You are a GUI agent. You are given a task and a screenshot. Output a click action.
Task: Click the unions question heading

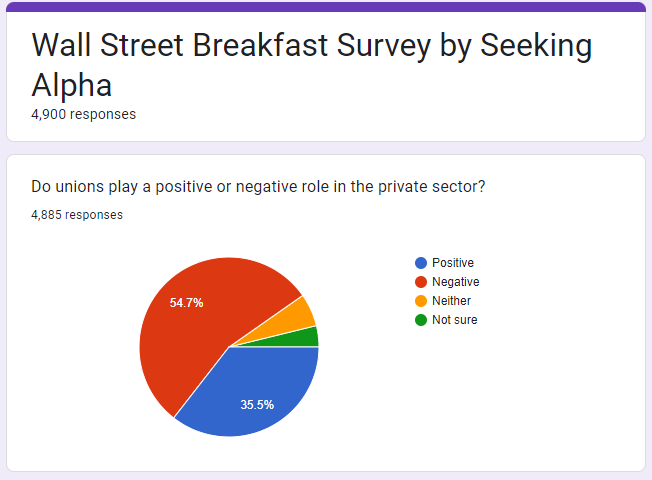(258, 187)
